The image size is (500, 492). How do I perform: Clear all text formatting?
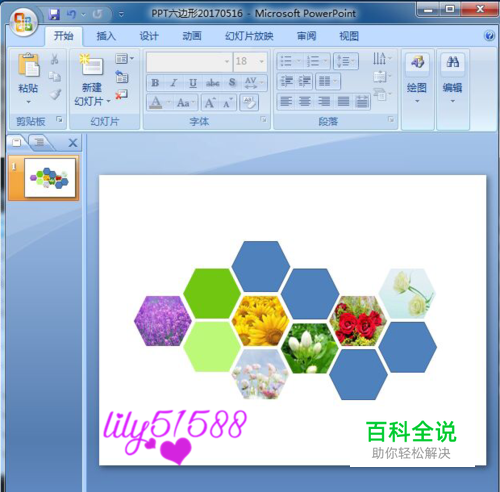249,103
